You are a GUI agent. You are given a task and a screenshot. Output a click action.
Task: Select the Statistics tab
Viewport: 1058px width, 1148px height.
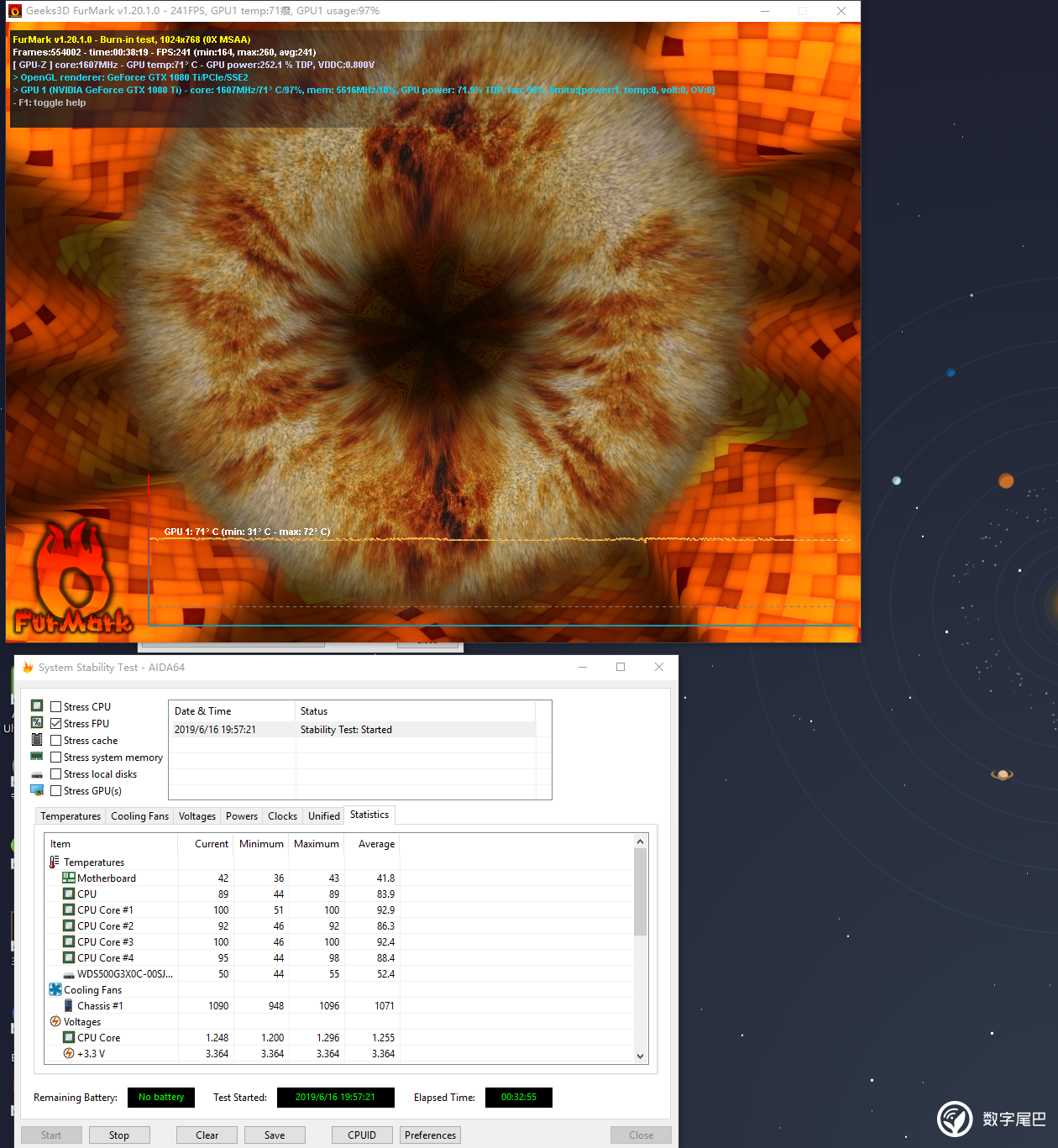coord(369,815)
